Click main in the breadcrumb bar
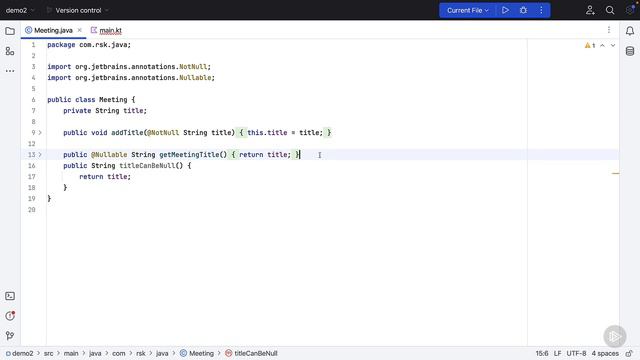 pos(71,353)
